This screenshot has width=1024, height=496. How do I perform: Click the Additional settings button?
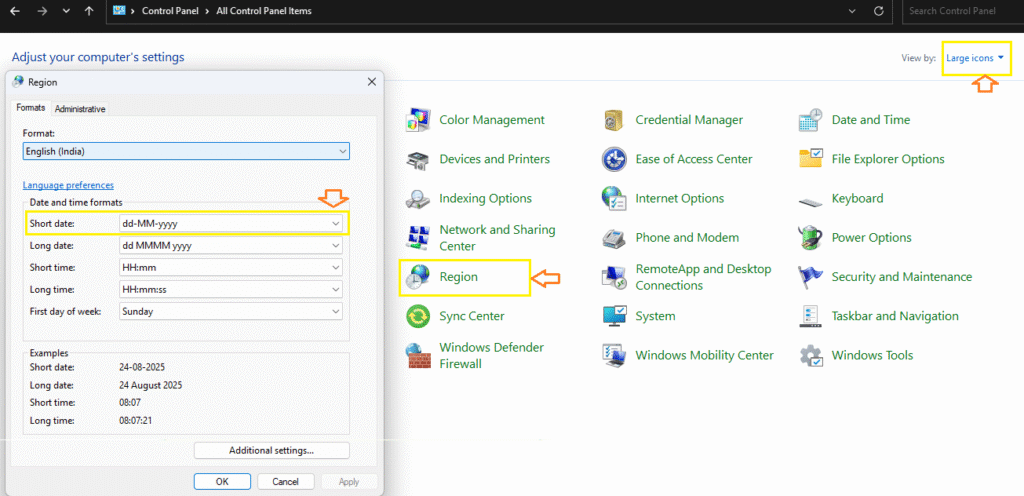point(272,450)
